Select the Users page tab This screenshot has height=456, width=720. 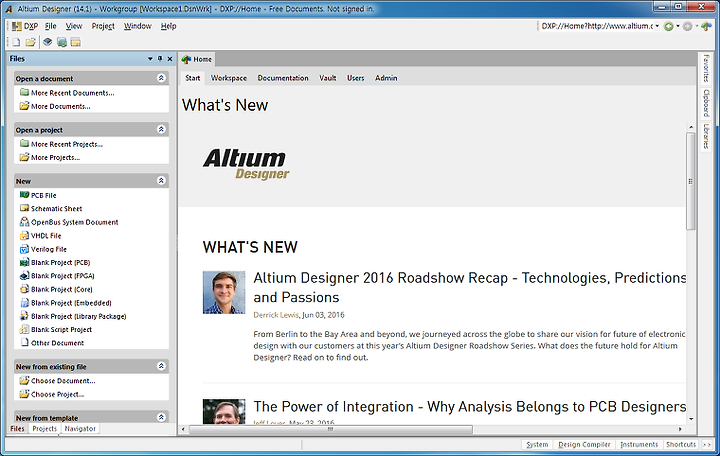tap(355, 78)
